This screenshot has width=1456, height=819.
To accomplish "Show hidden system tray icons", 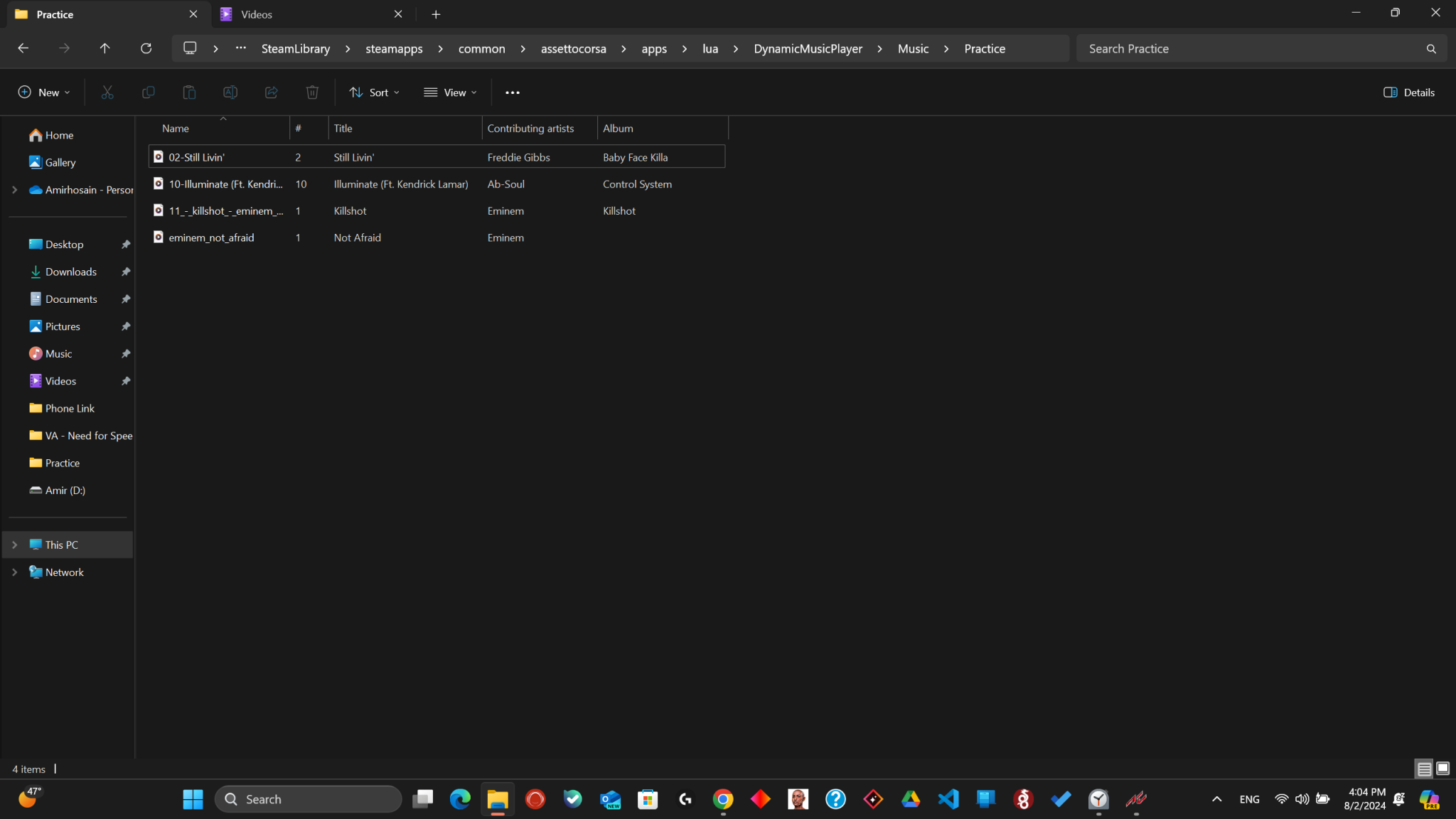I will click(1216, 799).
